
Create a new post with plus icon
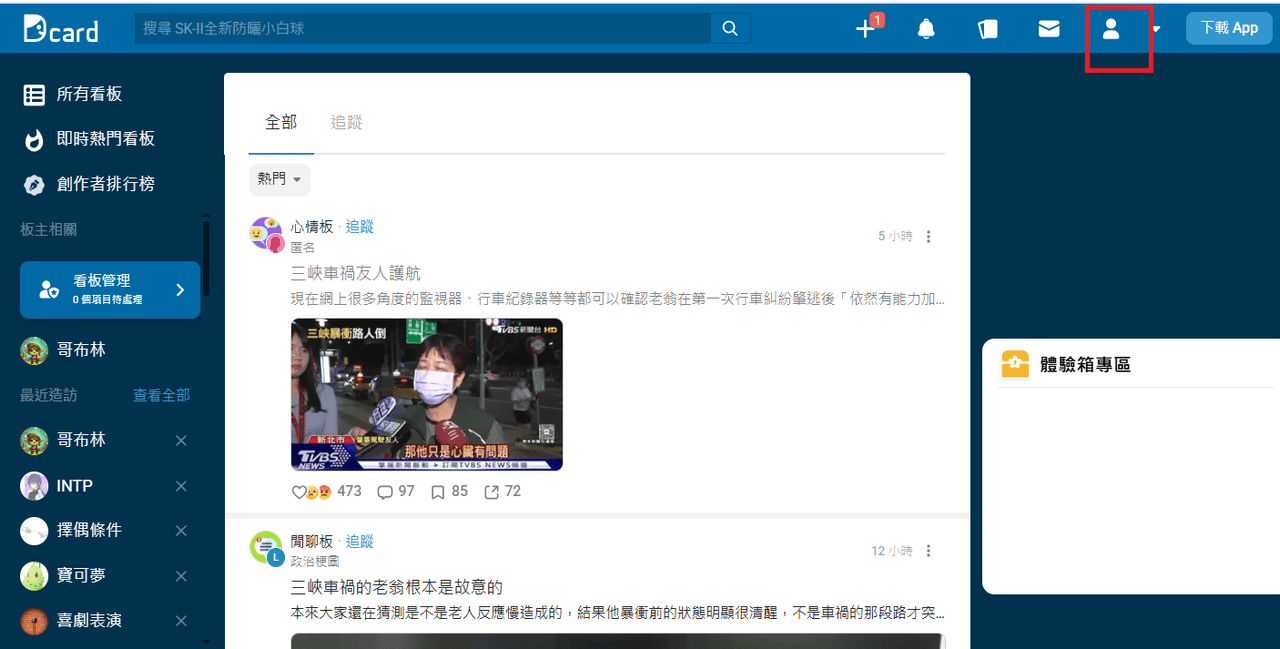coord(866,29)
